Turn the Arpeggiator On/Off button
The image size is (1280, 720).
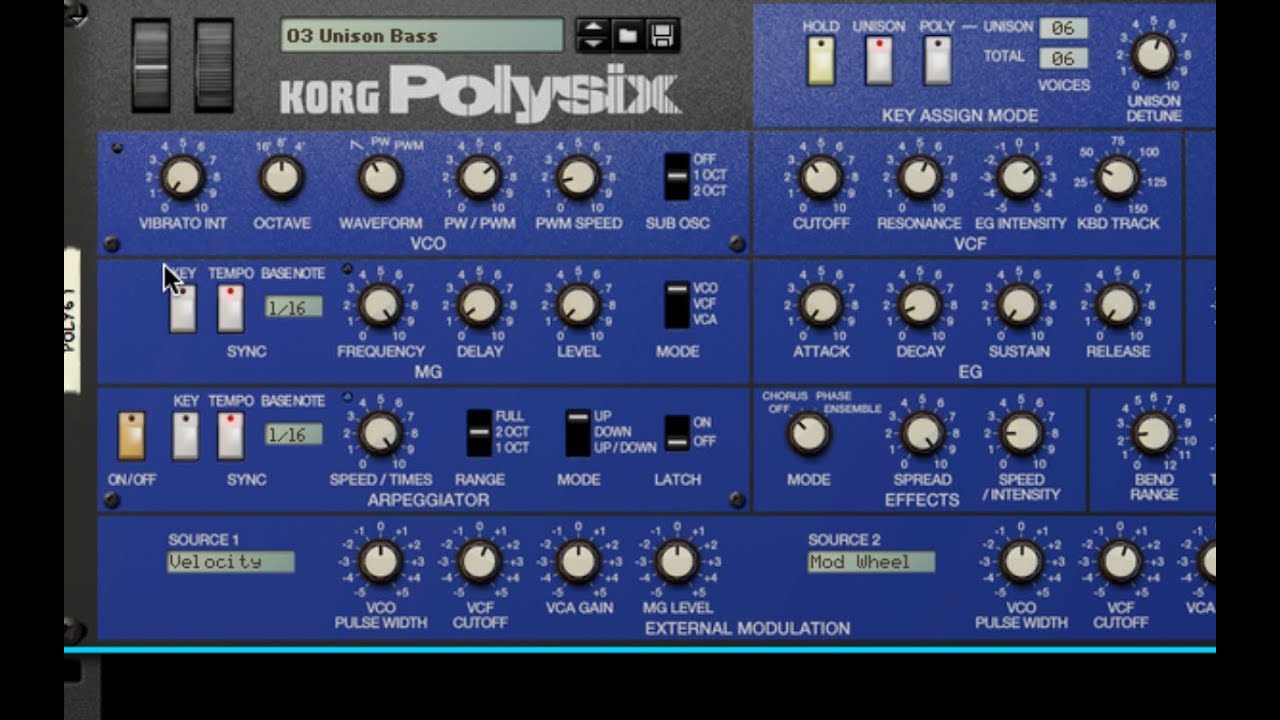pyautogui.click(x=132, y=435)
